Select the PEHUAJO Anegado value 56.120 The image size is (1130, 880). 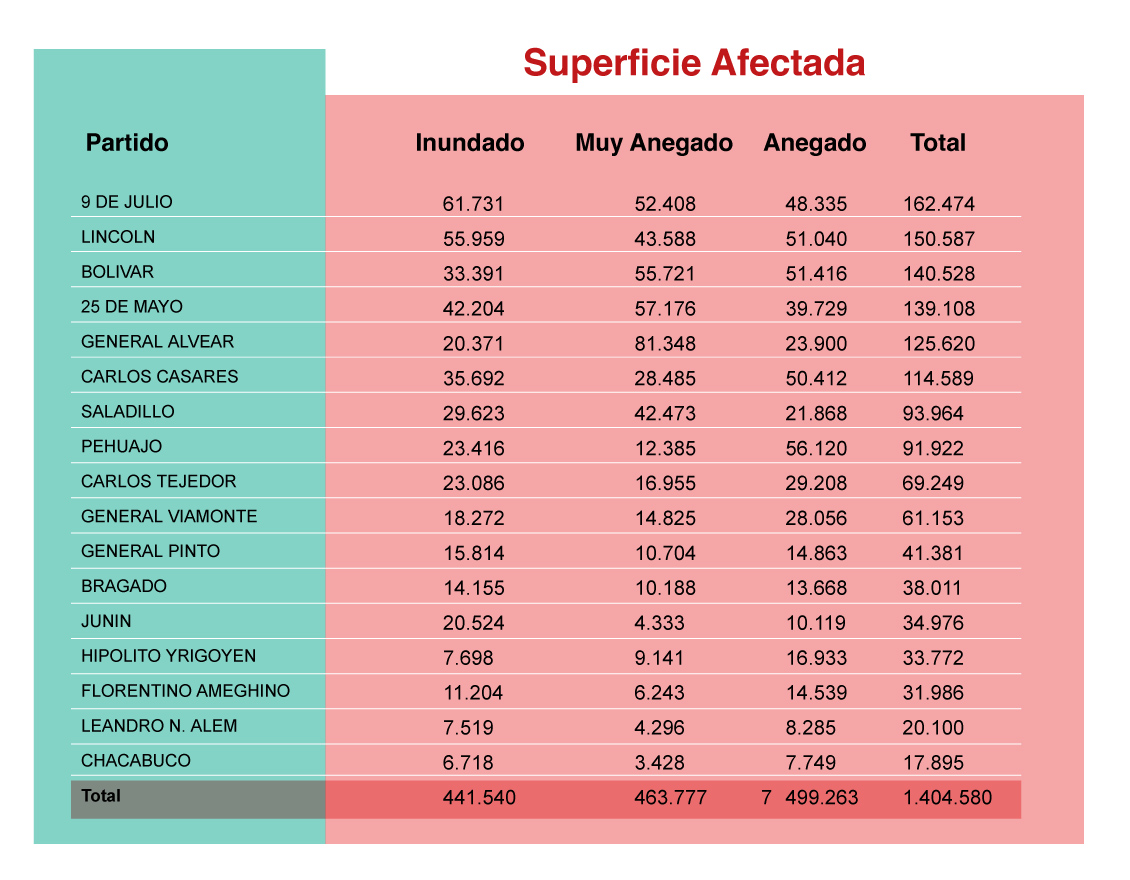pos(816,448)
